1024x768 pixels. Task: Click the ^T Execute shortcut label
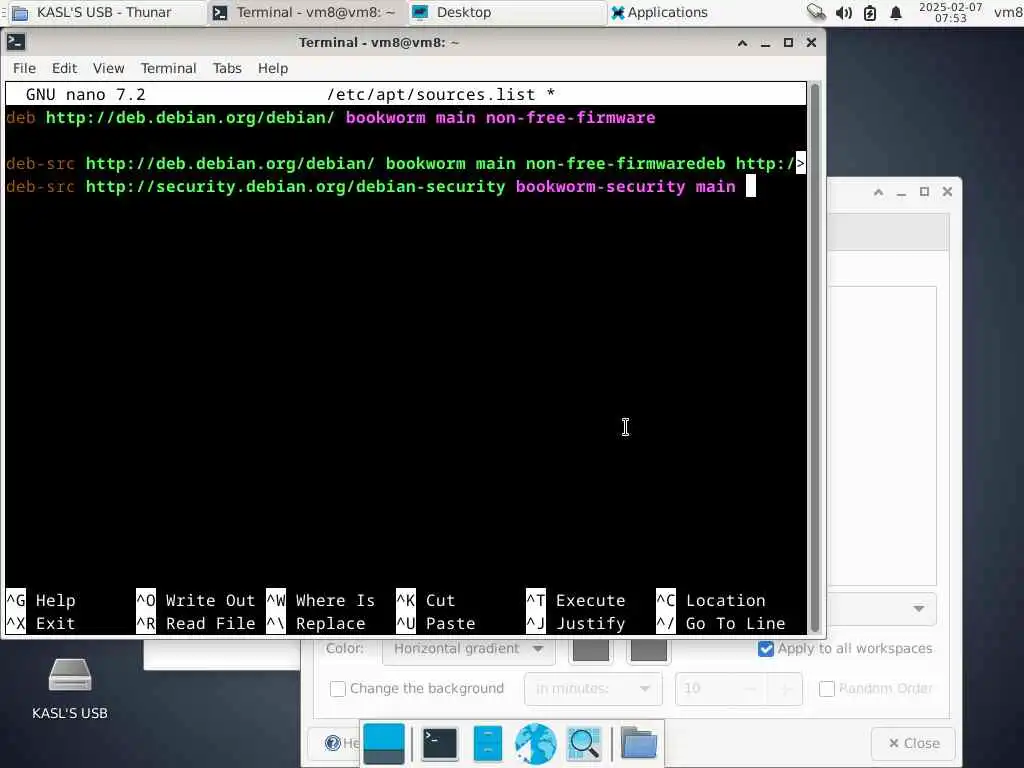coord(575,600)
